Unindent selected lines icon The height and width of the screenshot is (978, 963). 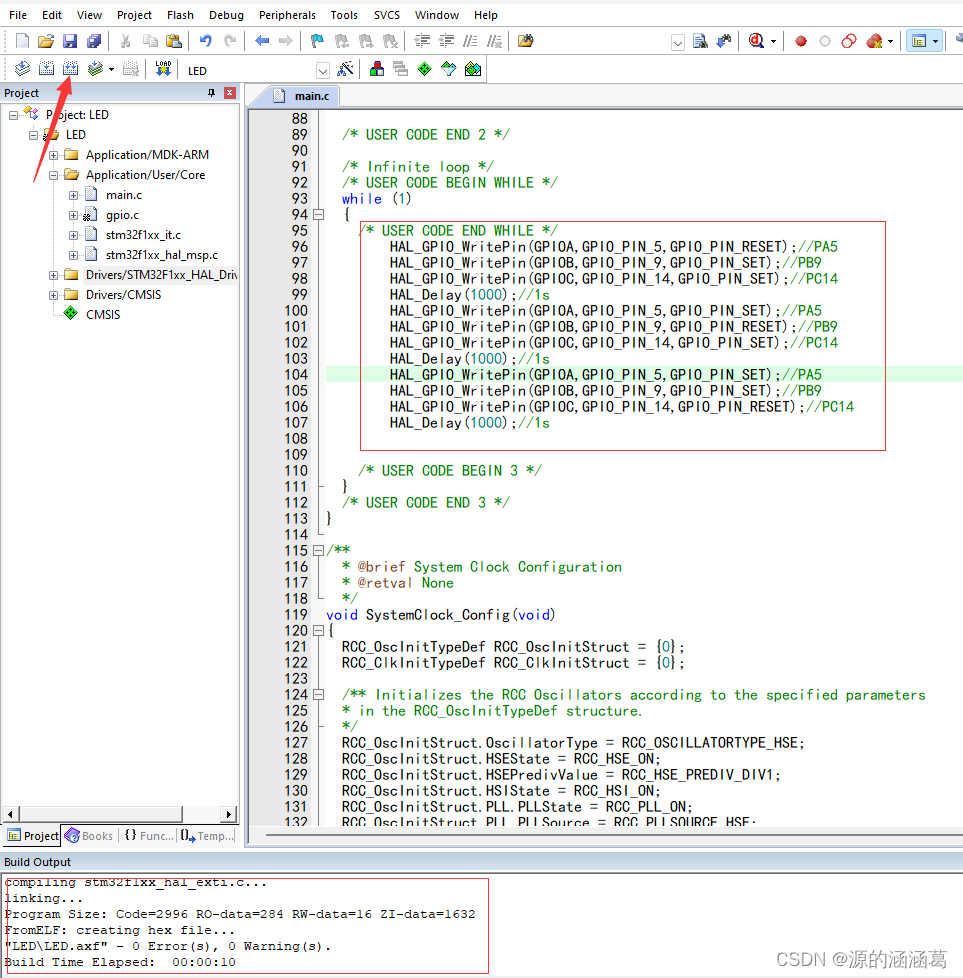(447, 41)
